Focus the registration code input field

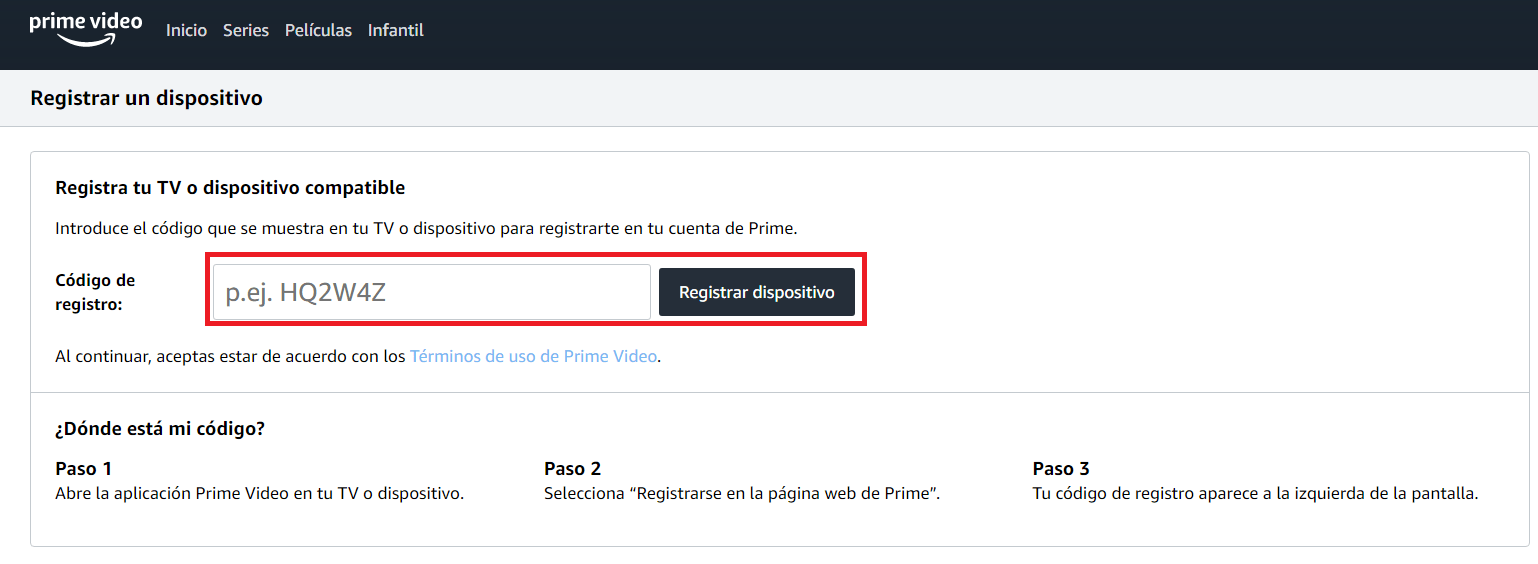(432, 292)
